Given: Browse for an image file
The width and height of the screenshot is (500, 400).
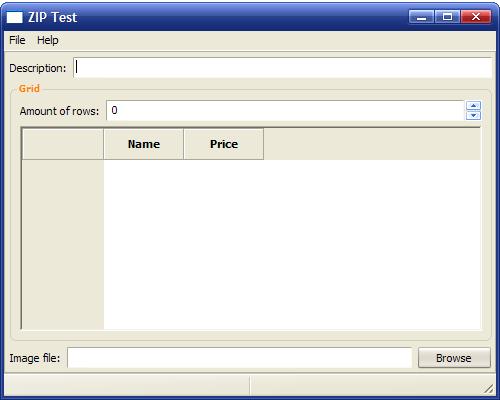Looking at the screenshot, I should point(454,358).
